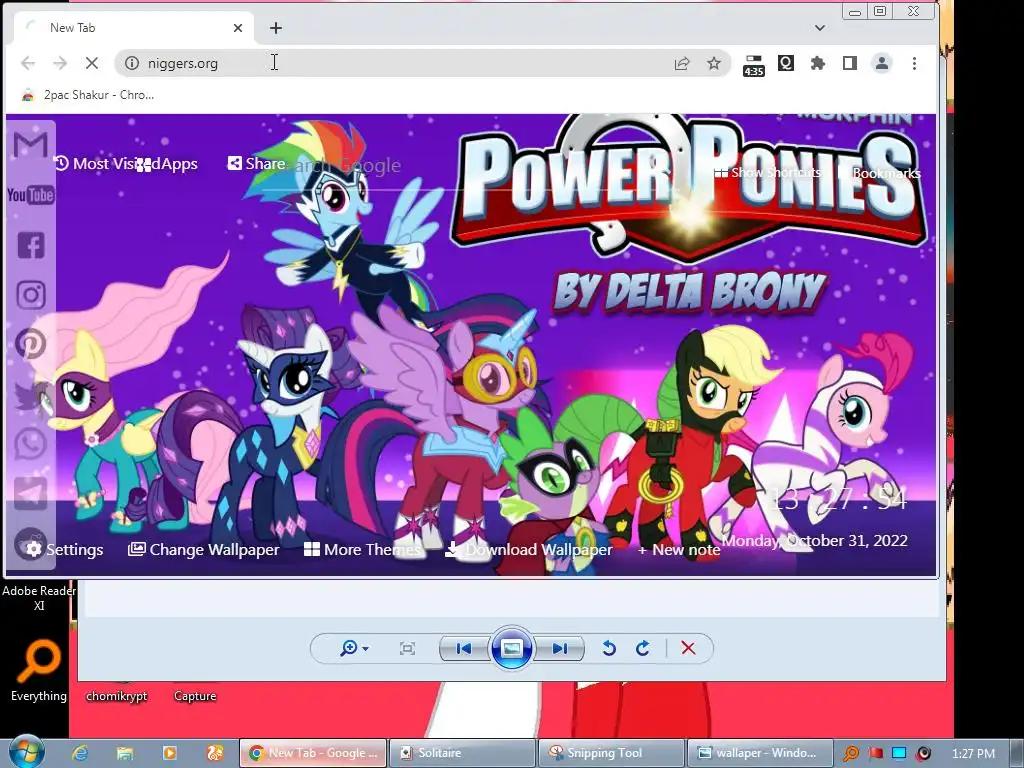Open Photo Viewer zoom dropdown
Image resolution: width=1024 pixels, height=768 pixels.
(x=355, y=648)
